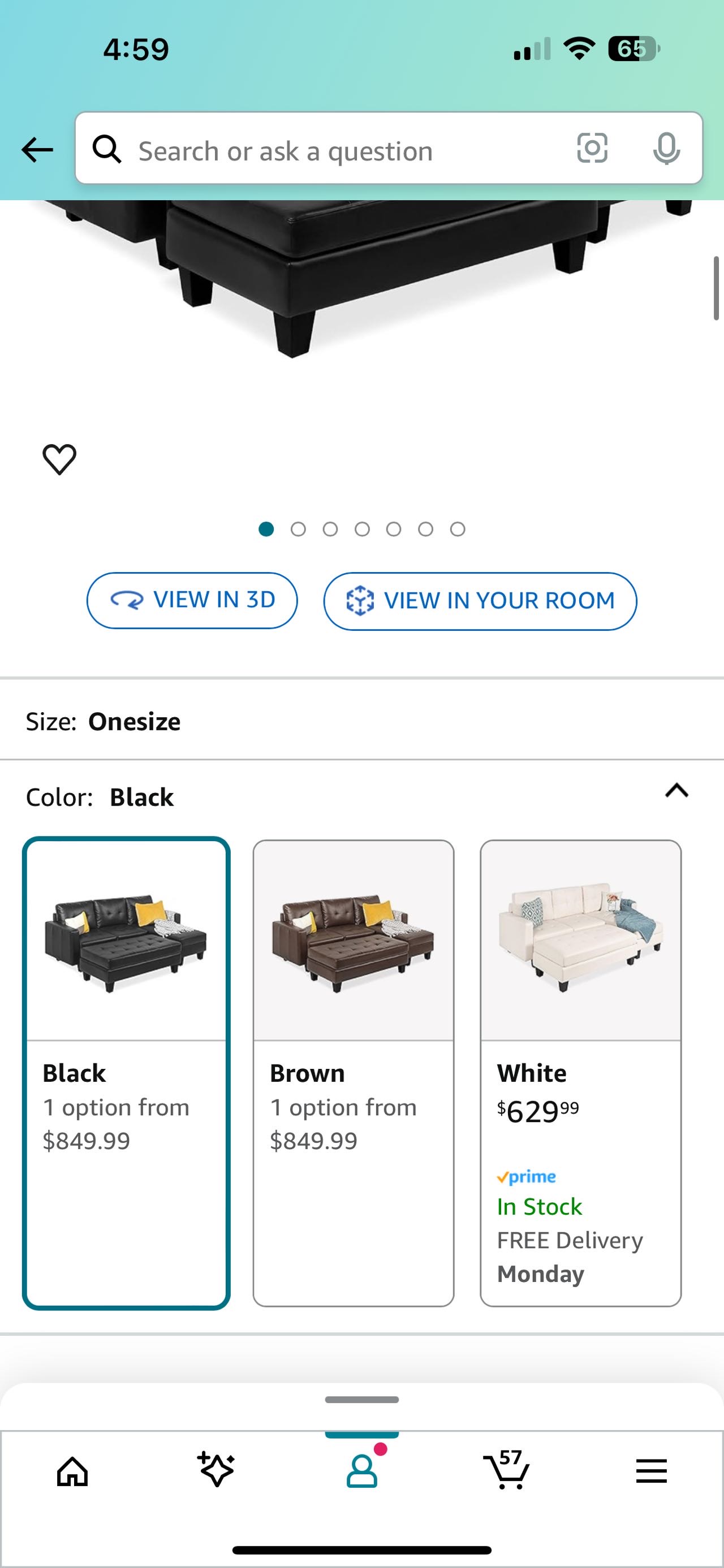
Task: Open the AI sparkle assistant icon
Action: [x=216, y=1471]
